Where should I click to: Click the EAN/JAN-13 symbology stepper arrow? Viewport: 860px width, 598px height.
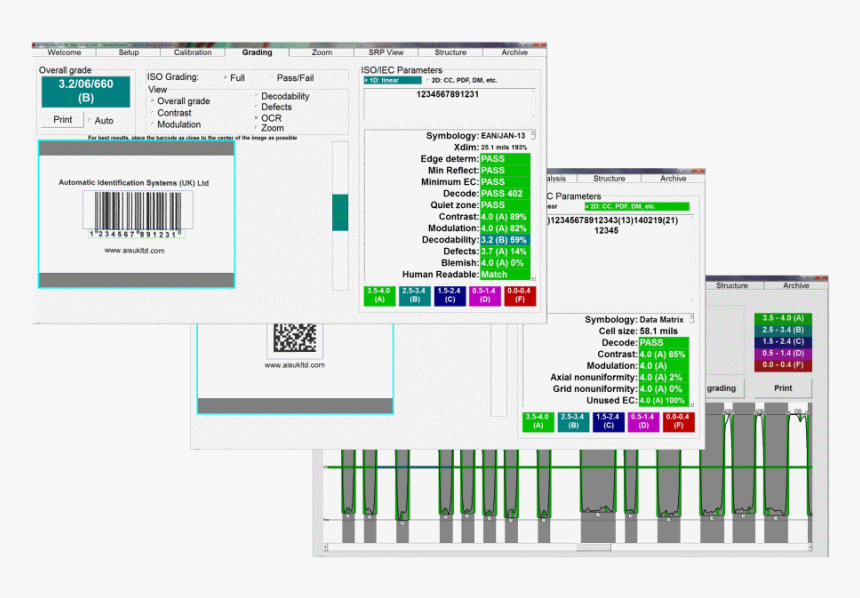click(x=533, y=136)
